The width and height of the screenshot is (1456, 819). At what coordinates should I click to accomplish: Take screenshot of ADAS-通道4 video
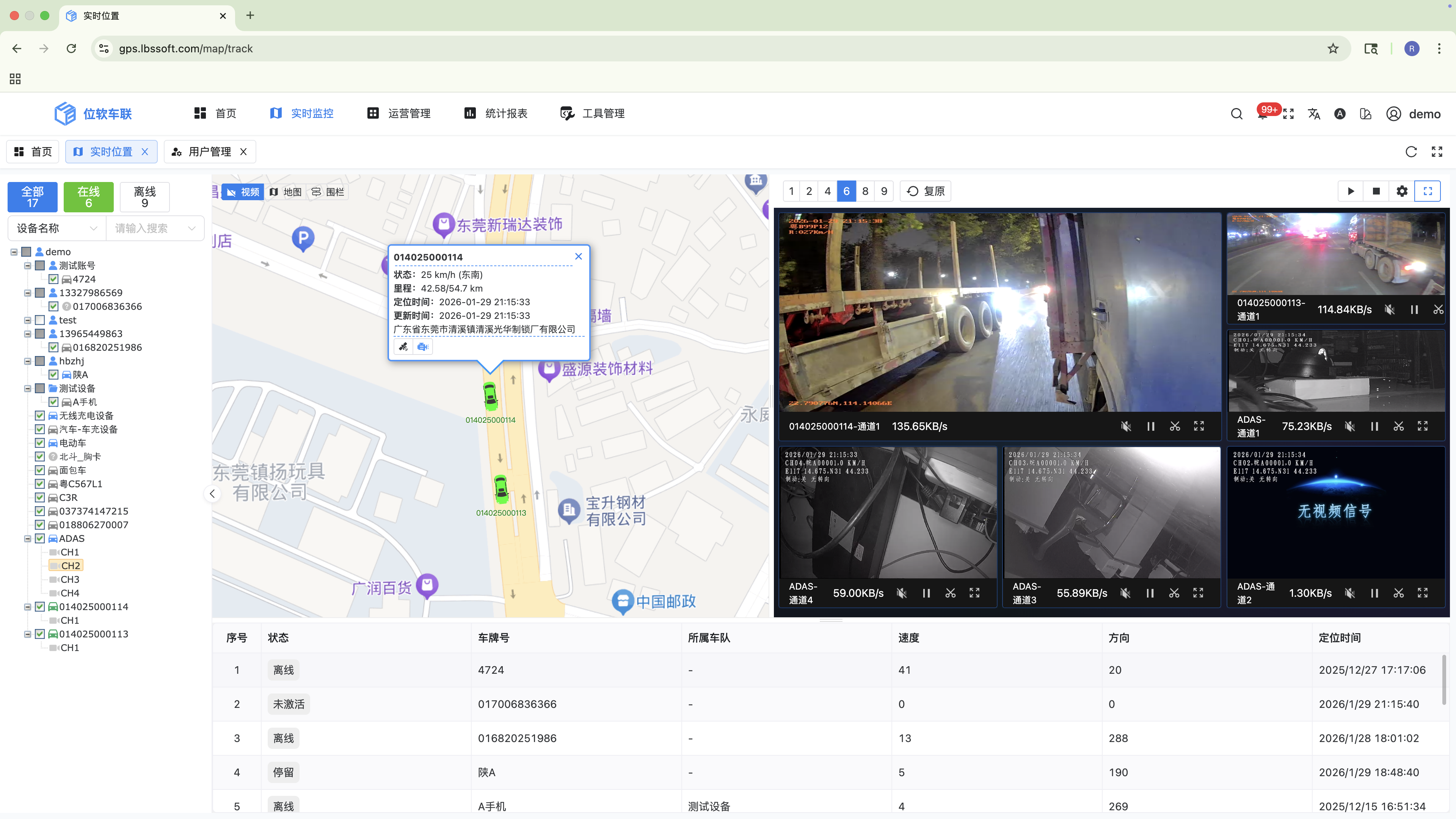(950, 593)
